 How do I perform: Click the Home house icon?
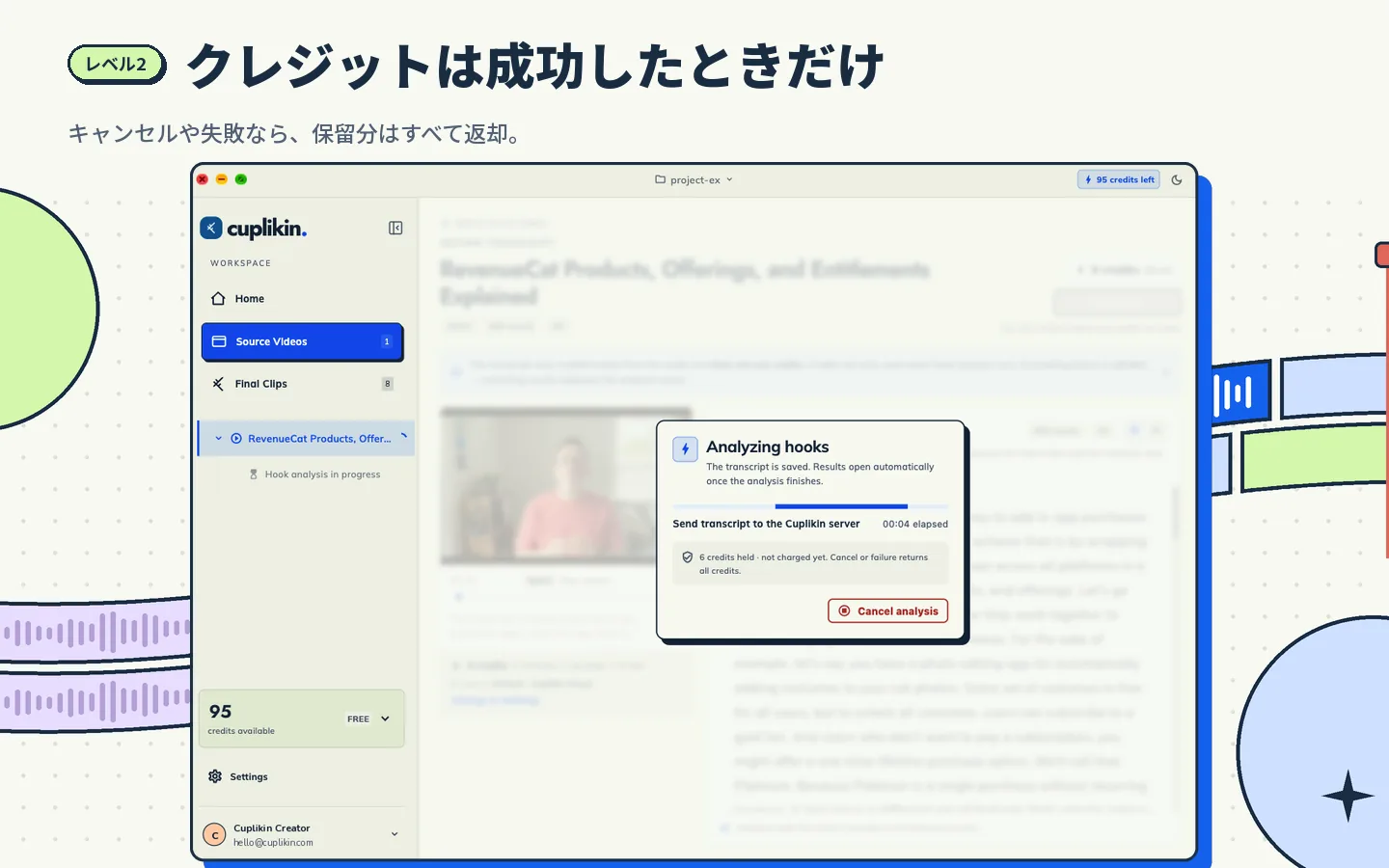(x=218, y=299)
